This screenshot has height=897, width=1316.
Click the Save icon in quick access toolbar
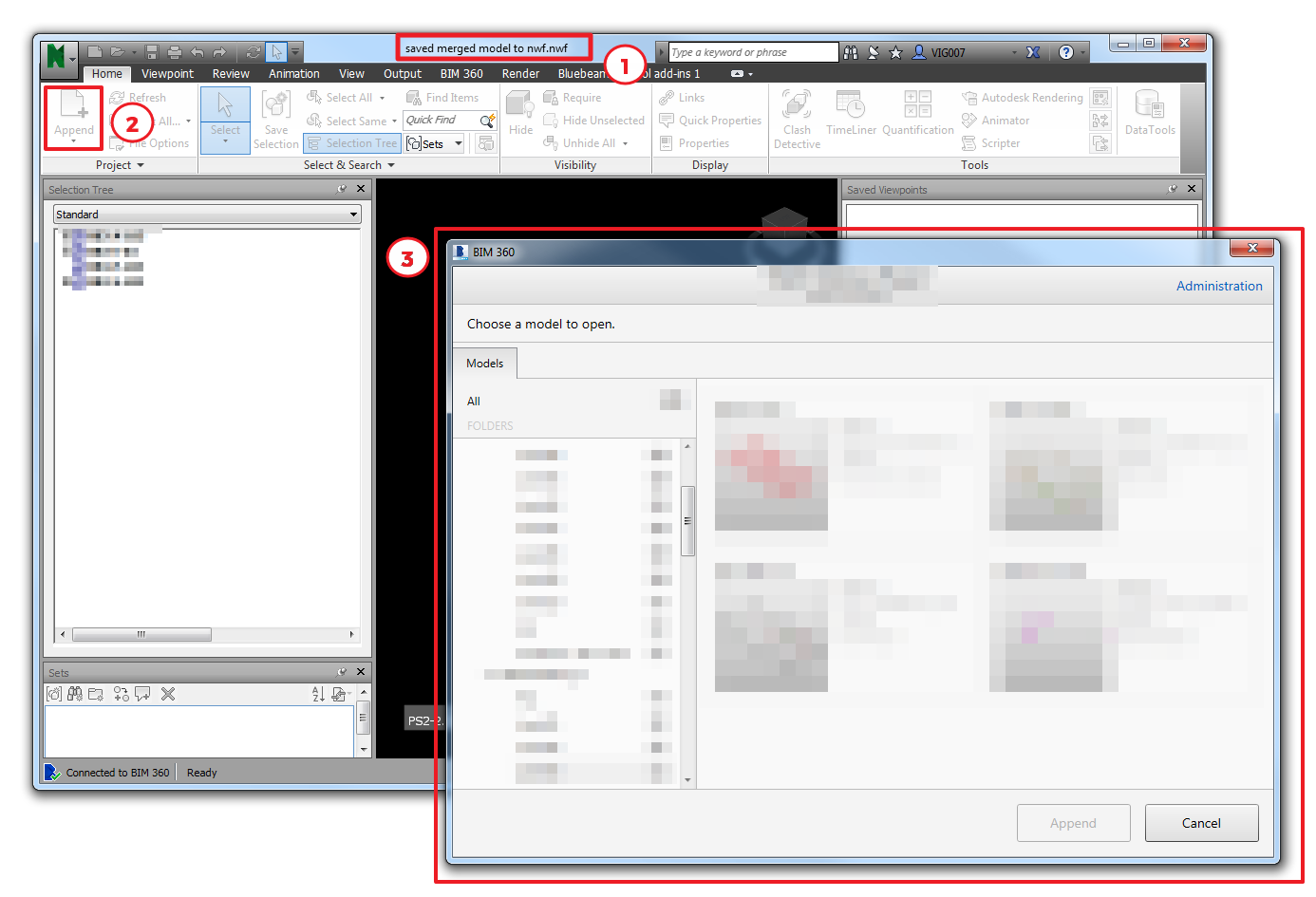pos(152,52)
